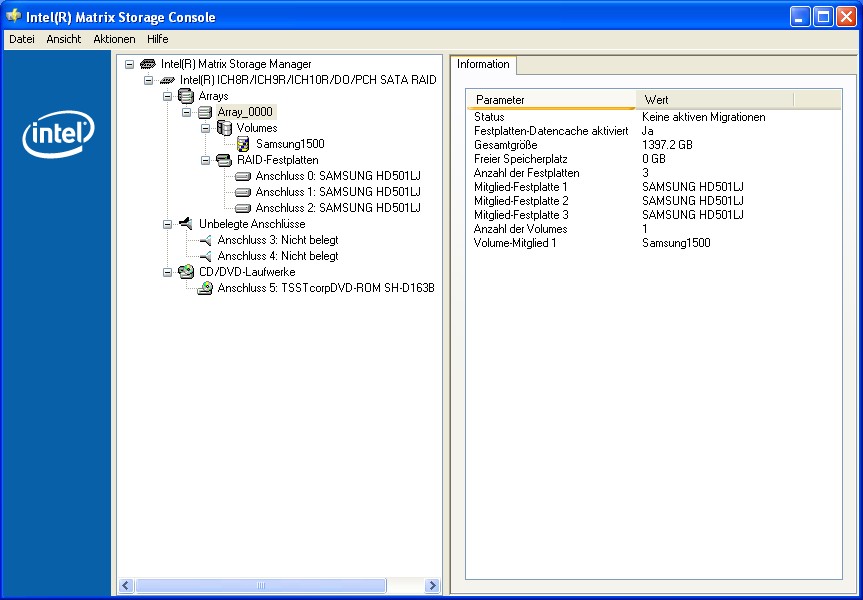This screenshot has width=863, height=600.
Task: Select the RAID-Festplatten tree label
Action: (277, 160)
